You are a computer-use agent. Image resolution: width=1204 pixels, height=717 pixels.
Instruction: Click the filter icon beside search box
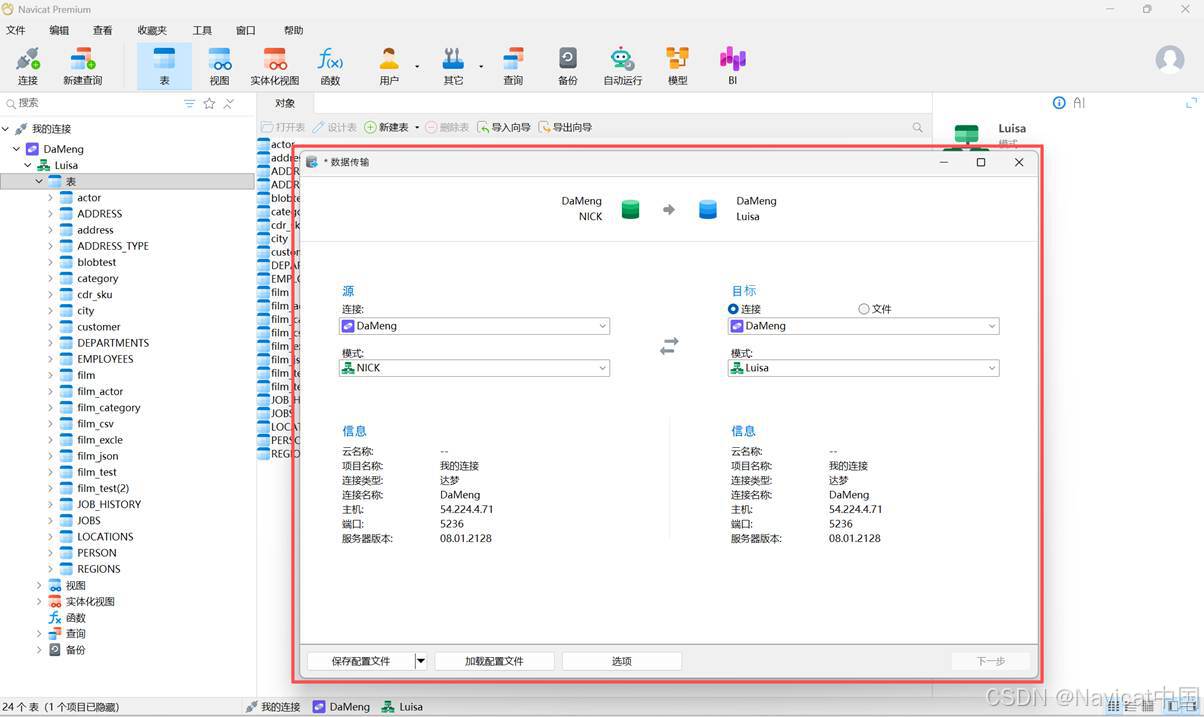[x=189, y=103]
